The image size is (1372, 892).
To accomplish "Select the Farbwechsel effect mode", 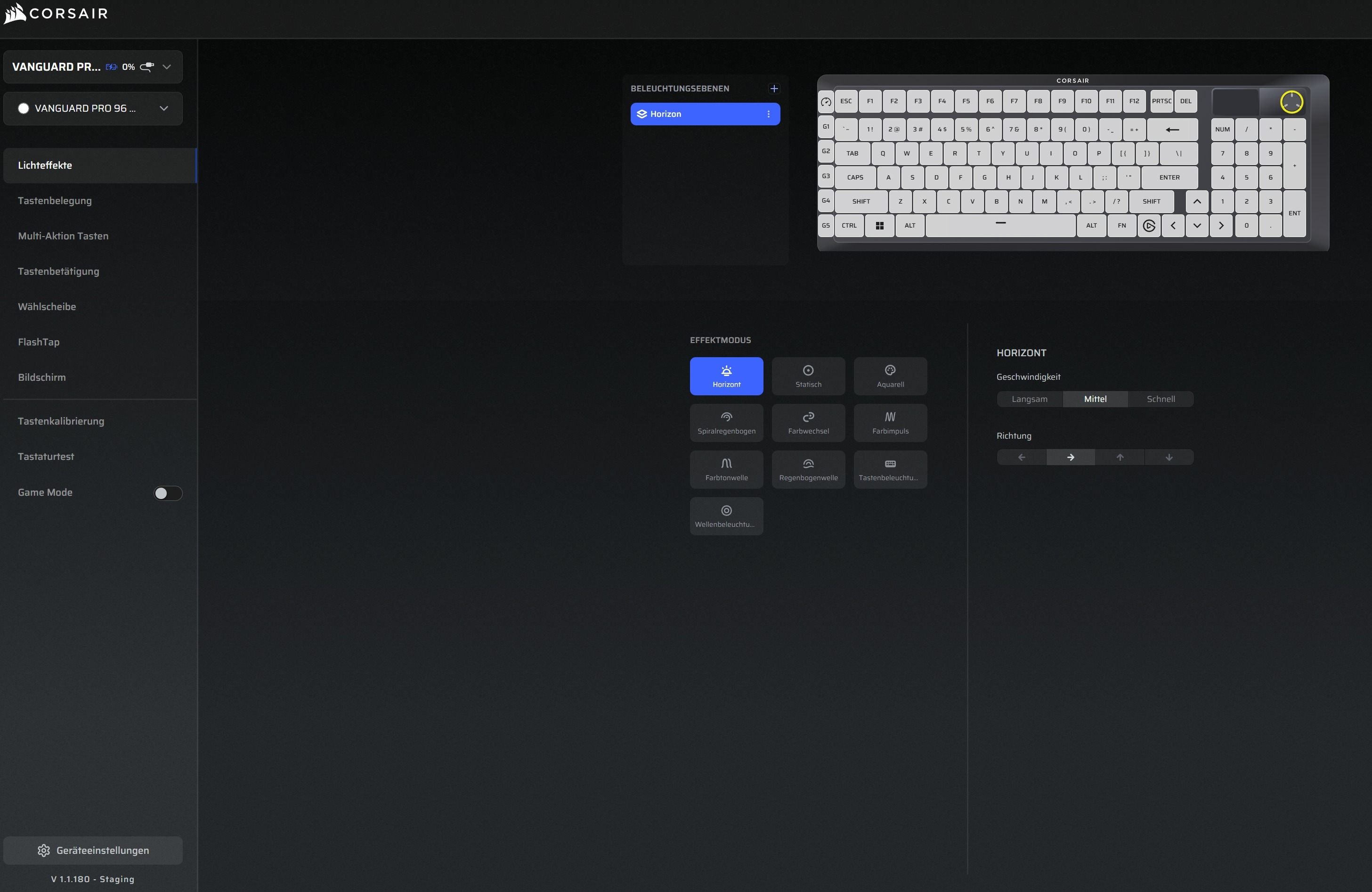I will tap(808, 423).
